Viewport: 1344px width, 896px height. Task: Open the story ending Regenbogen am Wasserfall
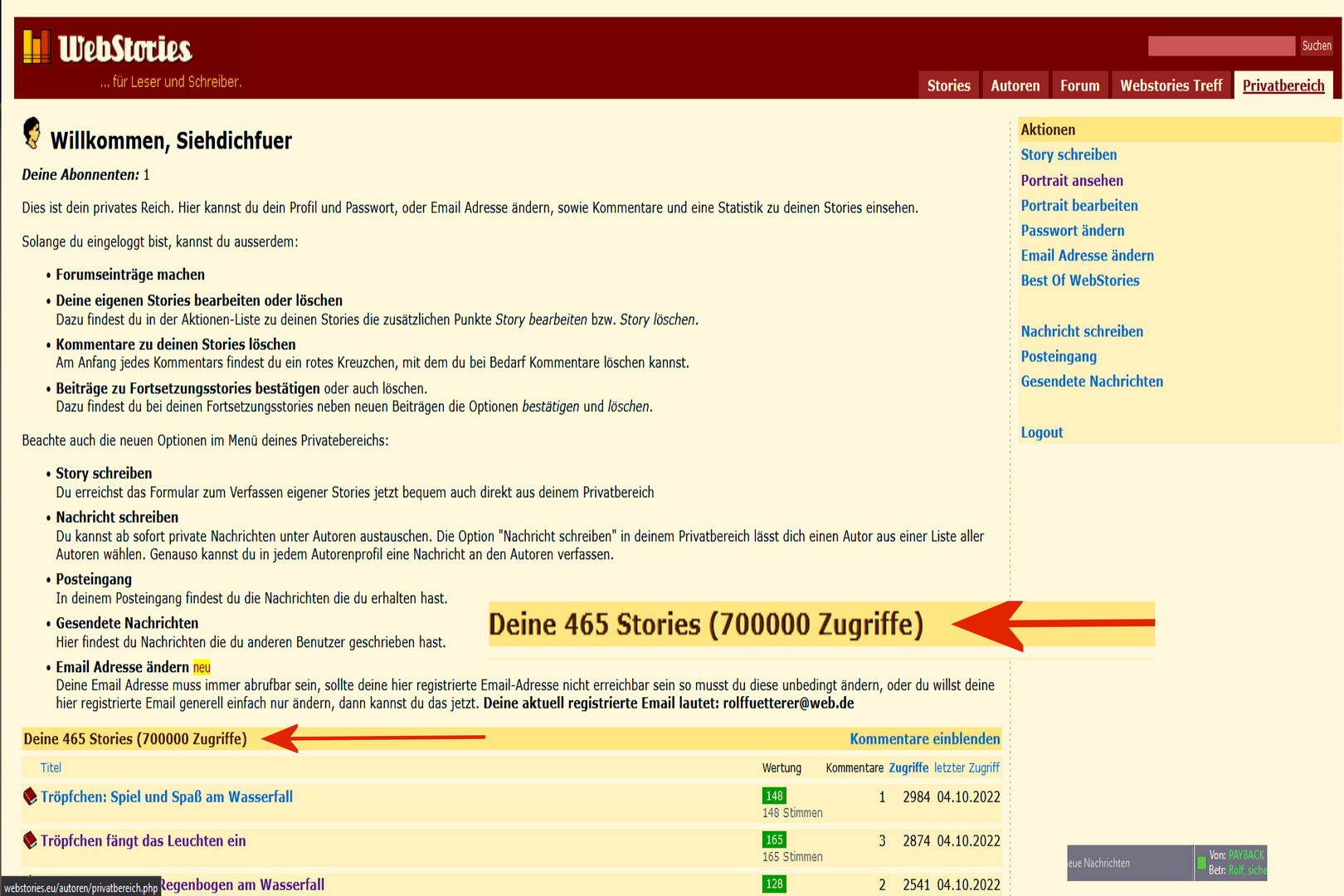point(241,884)
